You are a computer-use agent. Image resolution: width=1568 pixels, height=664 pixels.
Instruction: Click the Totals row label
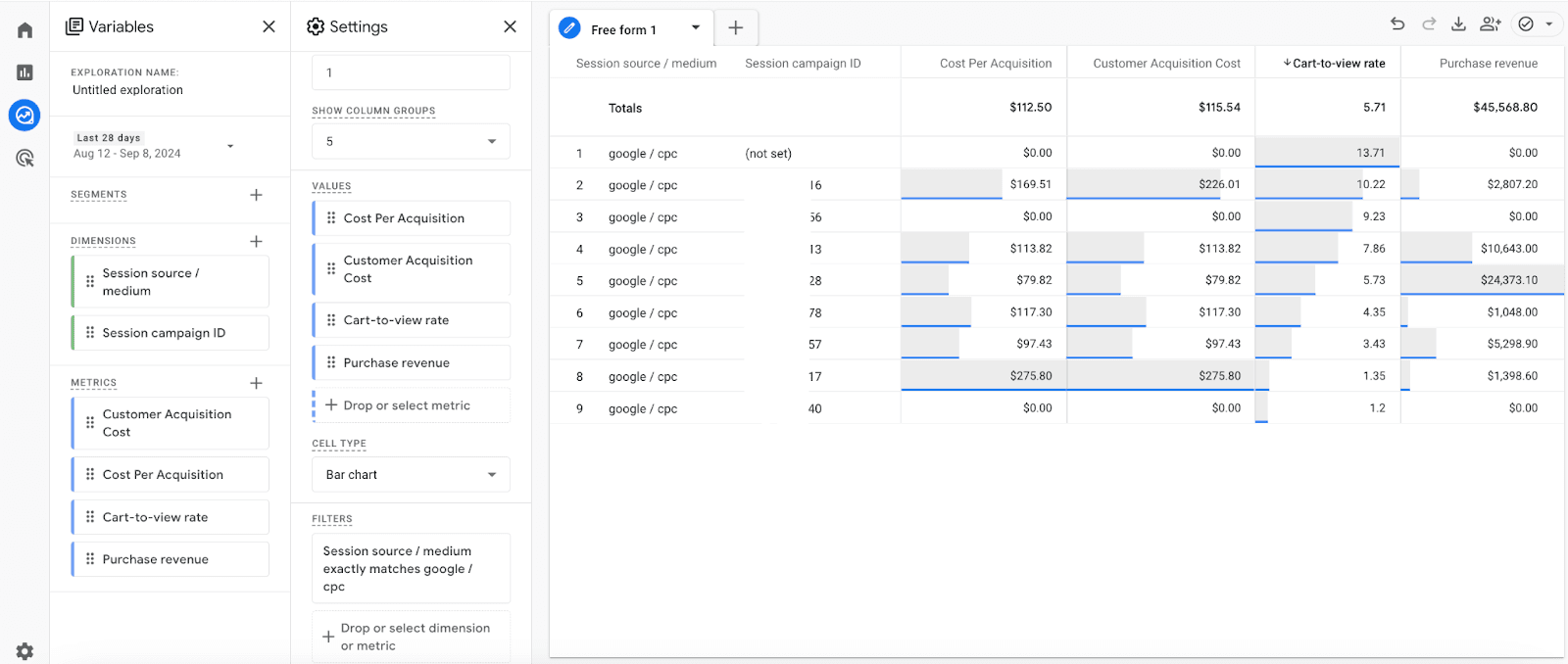click(x=625, y=109)
